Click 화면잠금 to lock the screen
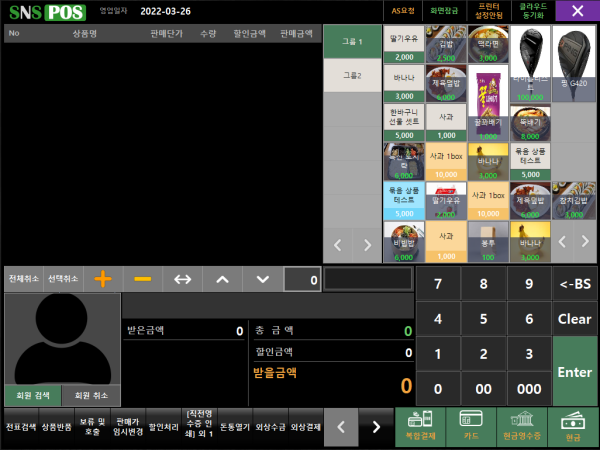The image size is (600, 450). 444,11
